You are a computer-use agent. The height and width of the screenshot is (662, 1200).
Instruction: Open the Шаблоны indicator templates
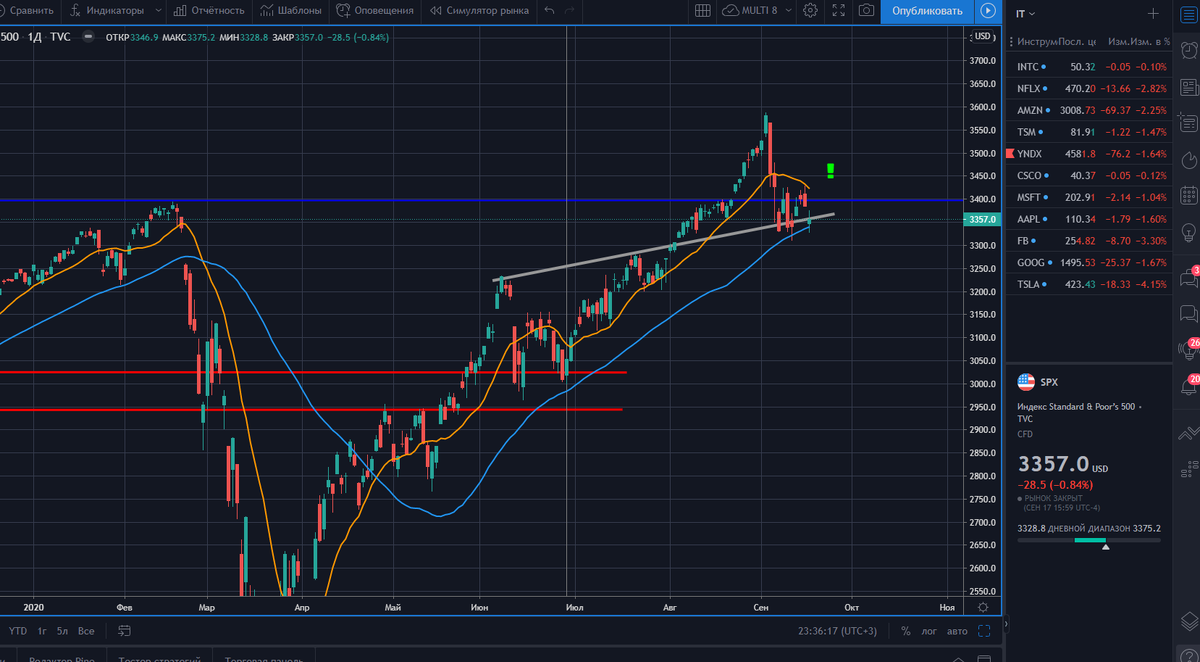tap(291, 11)
